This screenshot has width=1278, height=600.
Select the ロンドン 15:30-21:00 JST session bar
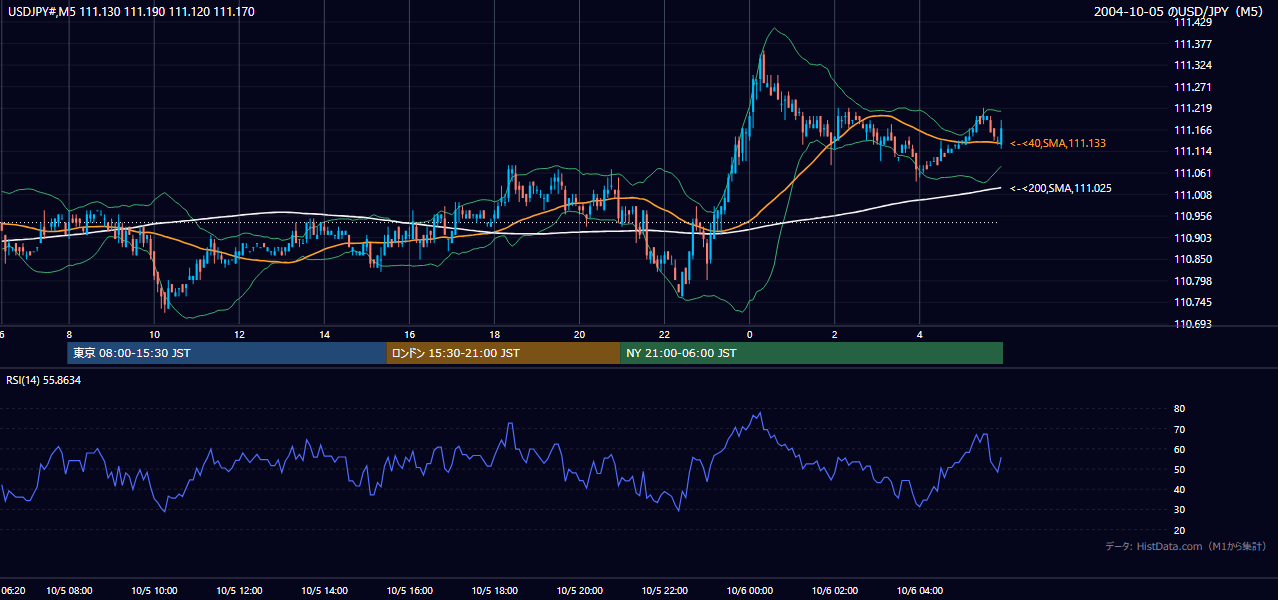(x=503, y=353)
